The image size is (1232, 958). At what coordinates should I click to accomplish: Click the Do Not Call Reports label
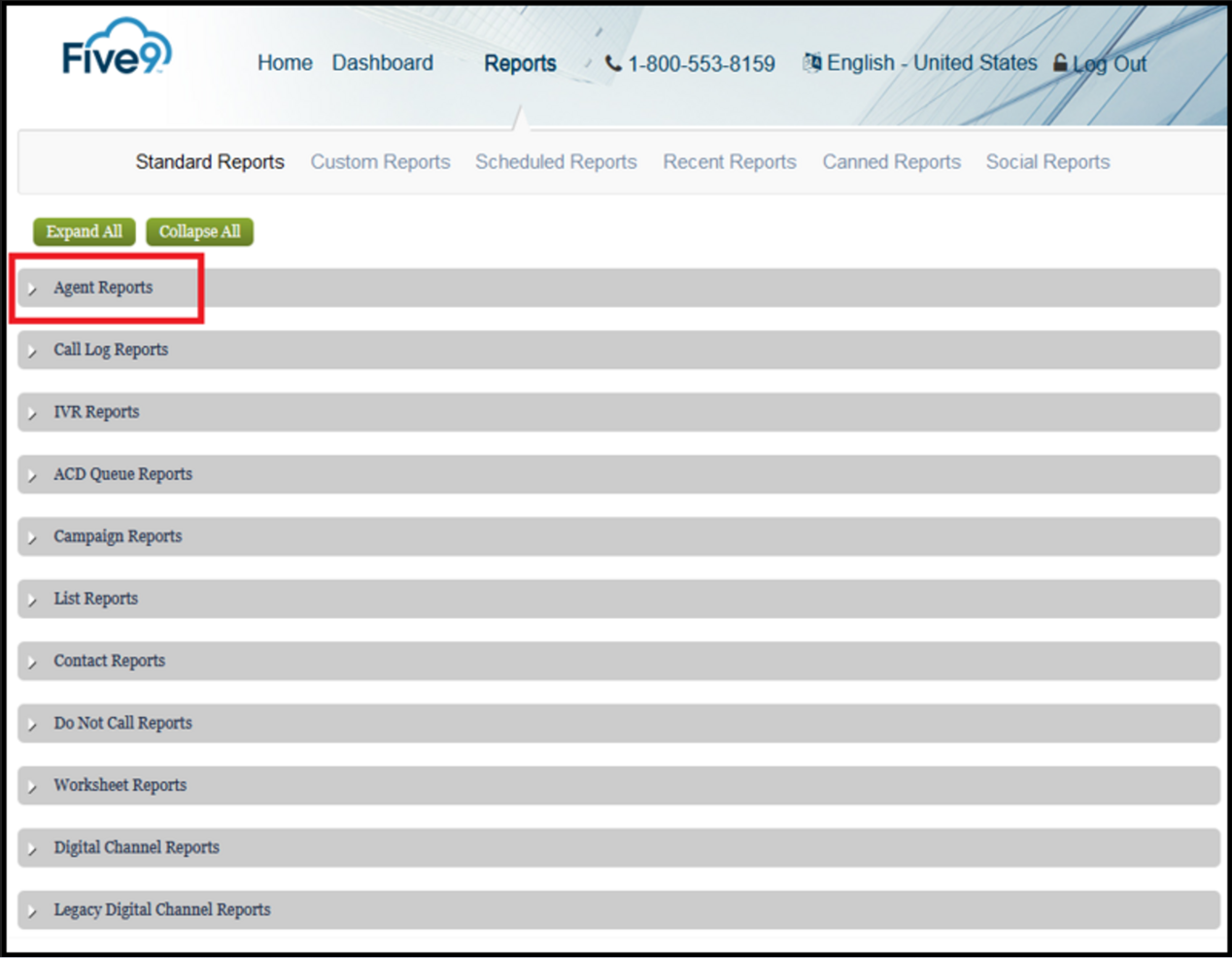pyautogui.click(x=122, y=723)
